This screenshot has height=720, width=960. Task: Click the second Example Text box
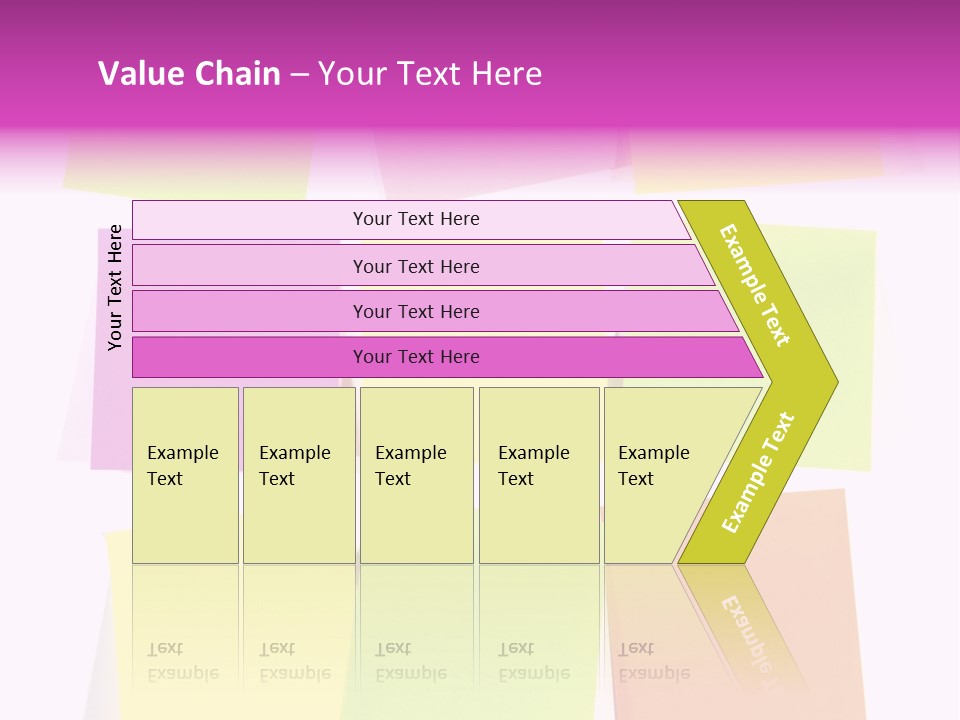click(x=298, y=475)
